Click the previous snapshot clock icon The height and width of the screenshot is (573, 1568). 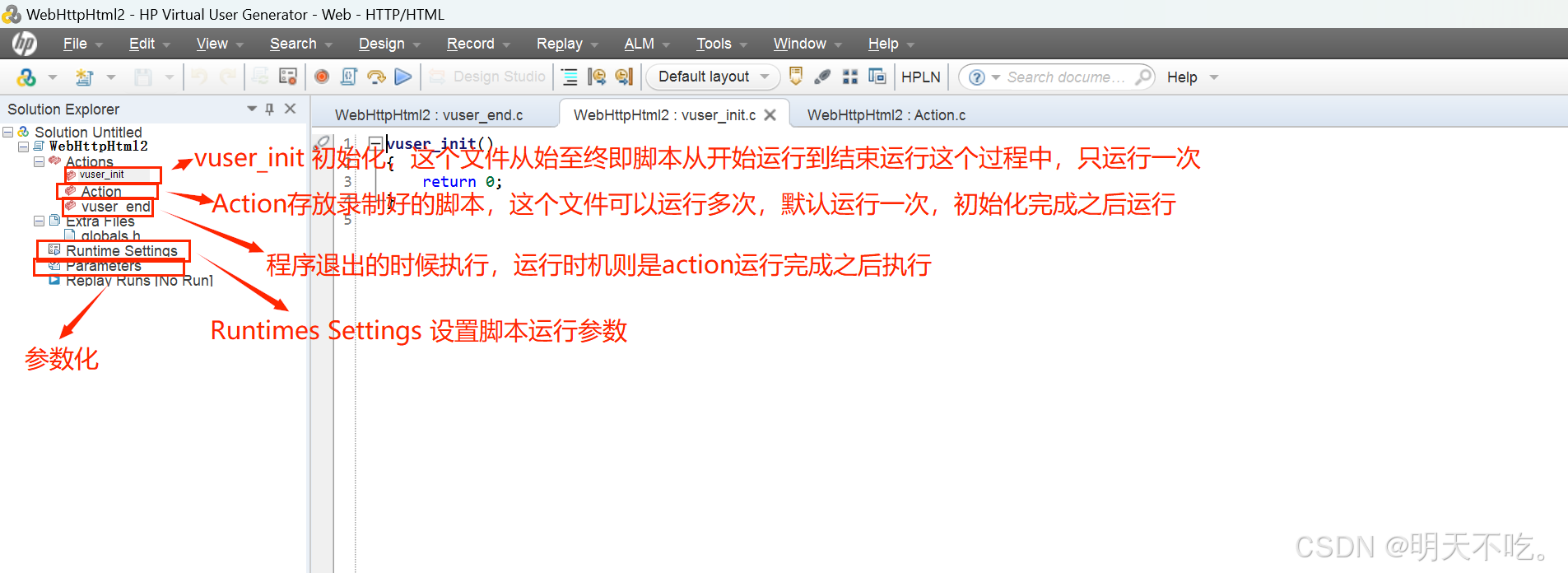click(x=597, y=77)
